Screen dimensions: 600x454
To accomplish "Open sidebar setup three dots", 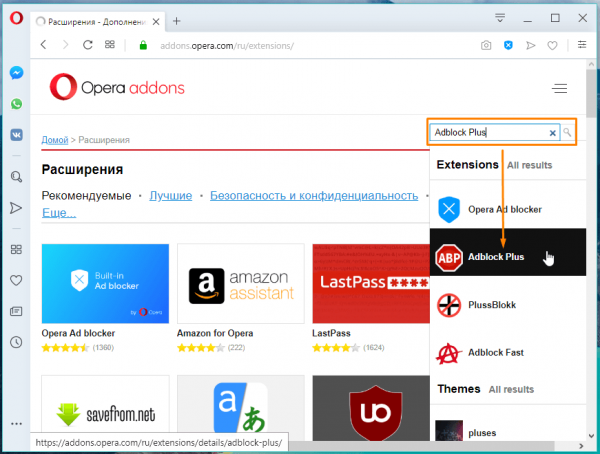I will coord(16,424).
